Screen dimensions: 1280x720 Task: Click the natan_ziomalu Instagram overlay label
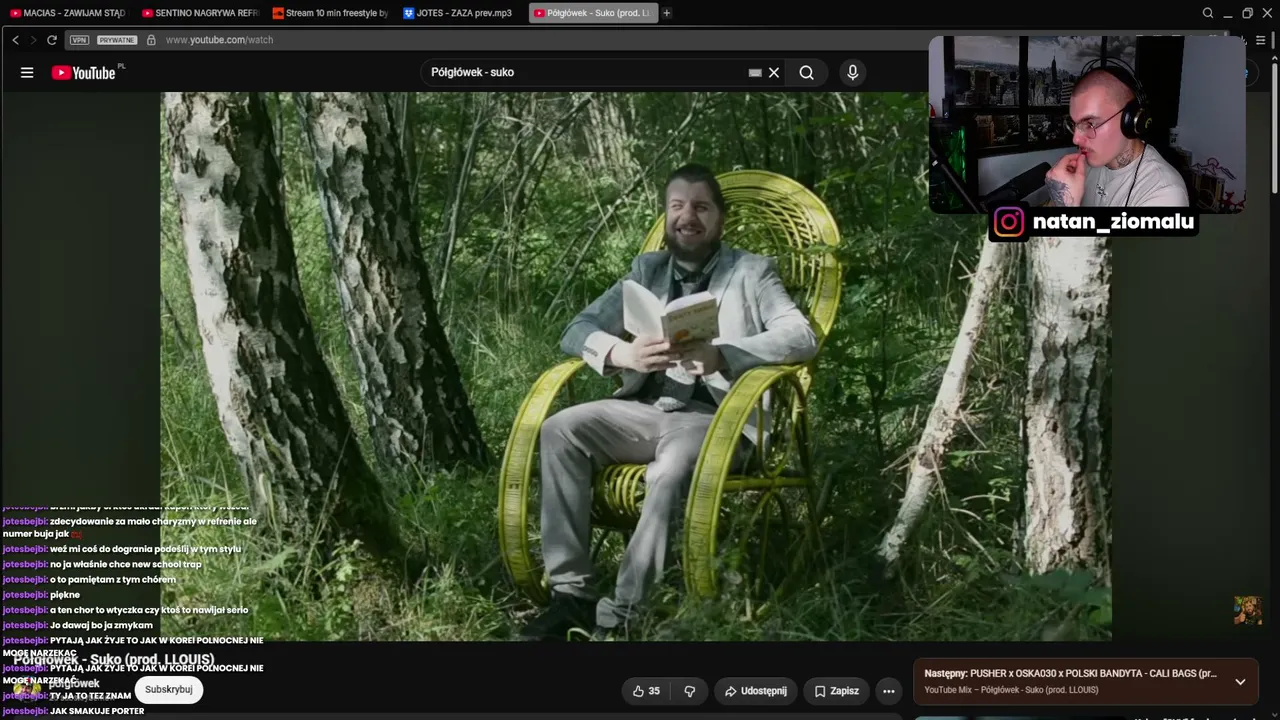[x=1093, y=222]
